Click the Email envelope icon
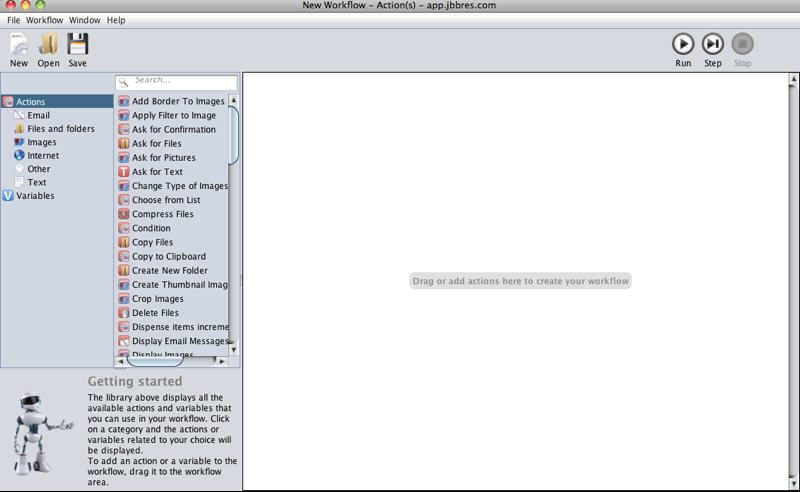The image size is (800, 492). pos(19,115)
